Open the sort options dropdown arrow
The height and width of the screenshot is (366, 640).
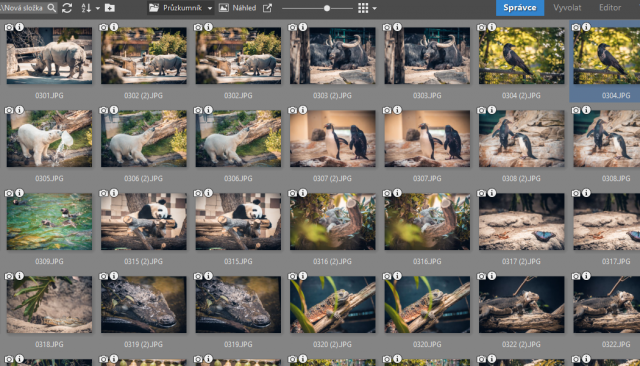click(x=98, y=8)
